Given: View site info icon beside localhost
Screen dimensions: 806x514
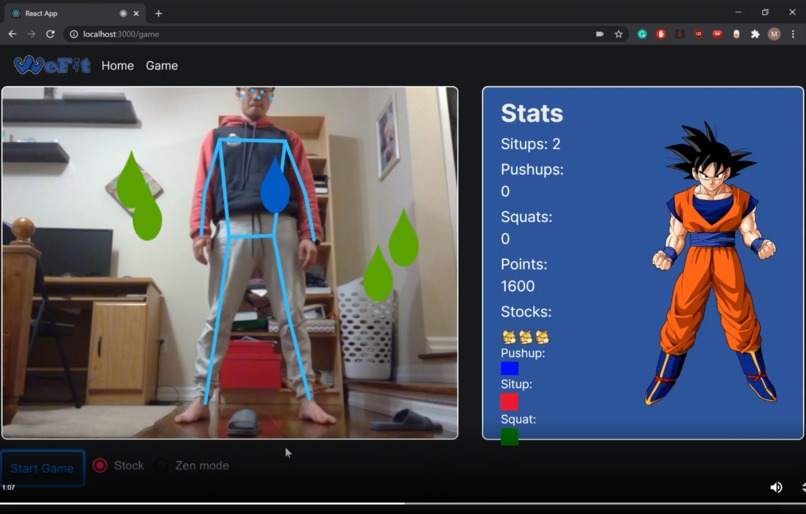Looking at the screenshot, I should tap(74, 34).
